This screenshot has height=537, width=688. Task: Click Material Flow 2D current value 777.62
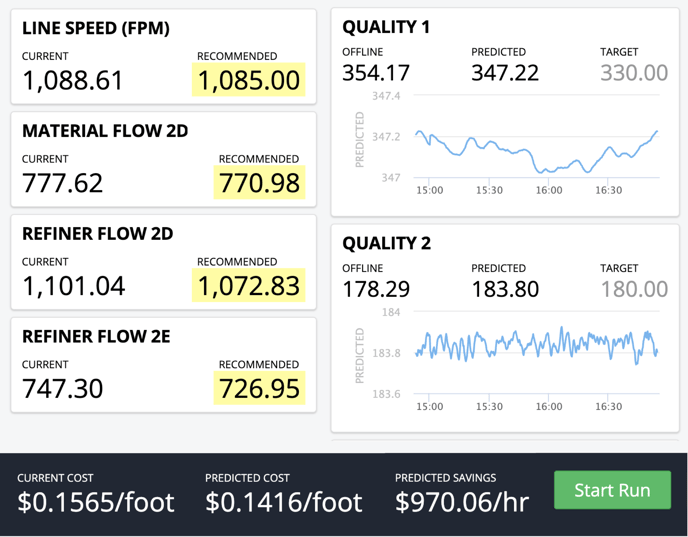point(62,183)
